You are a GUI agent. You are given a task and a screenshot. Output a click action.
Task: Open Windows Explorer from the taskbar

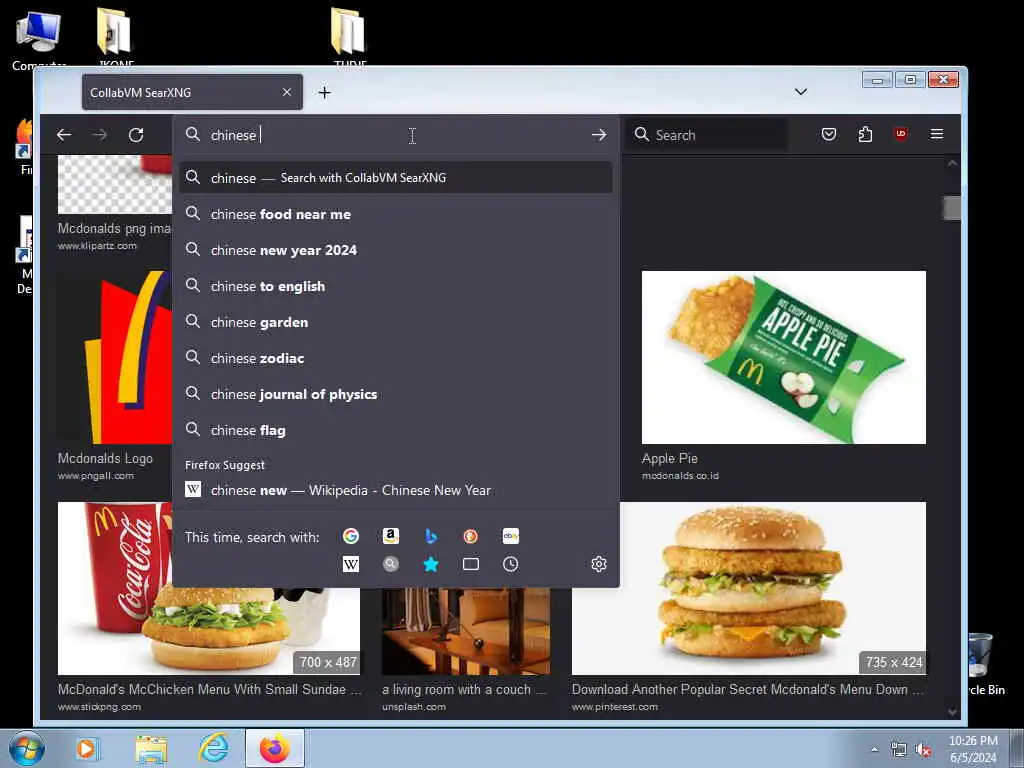click(152, 748)
